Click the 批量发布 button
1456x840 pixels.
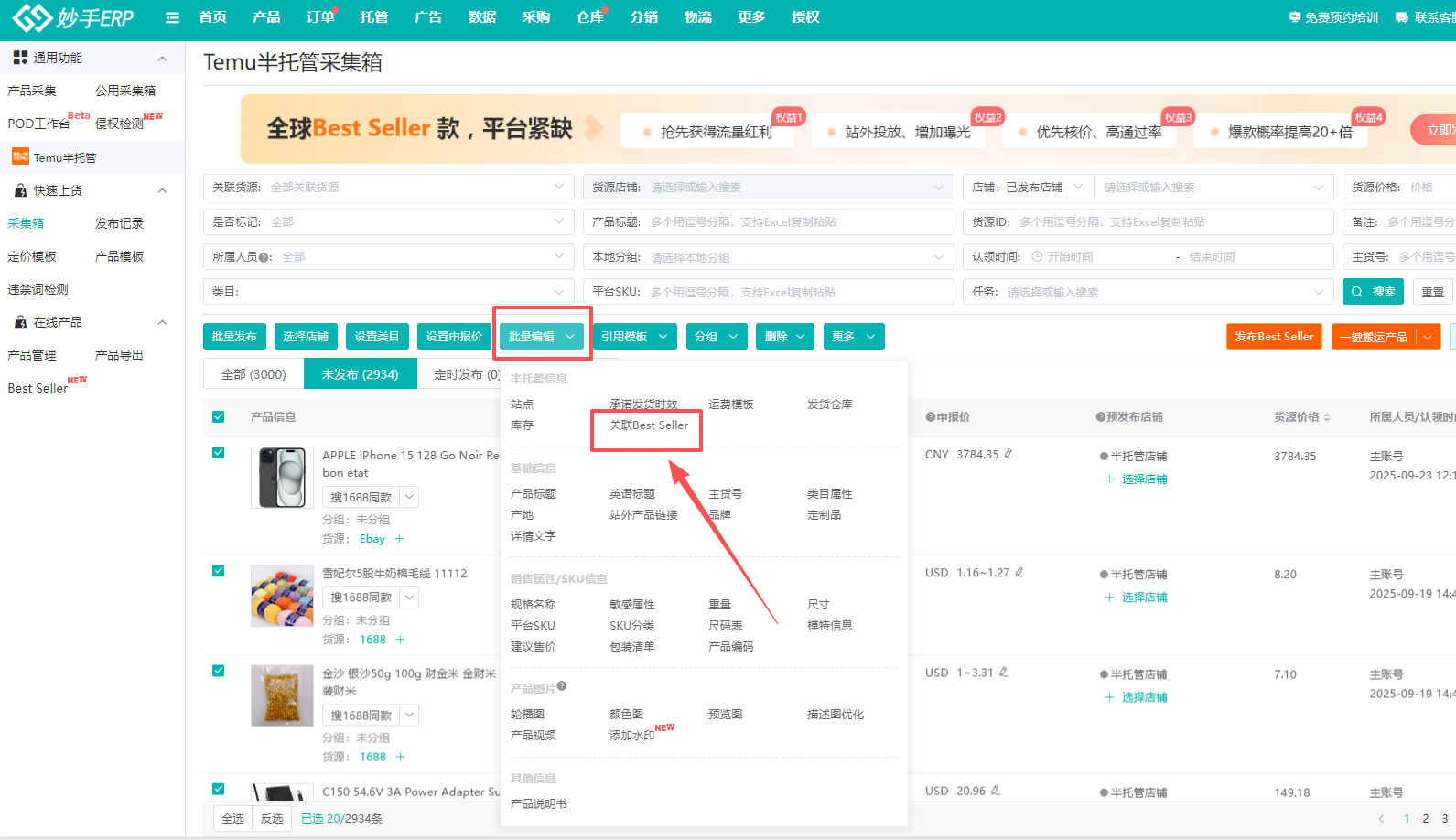(x=234, y=337)
